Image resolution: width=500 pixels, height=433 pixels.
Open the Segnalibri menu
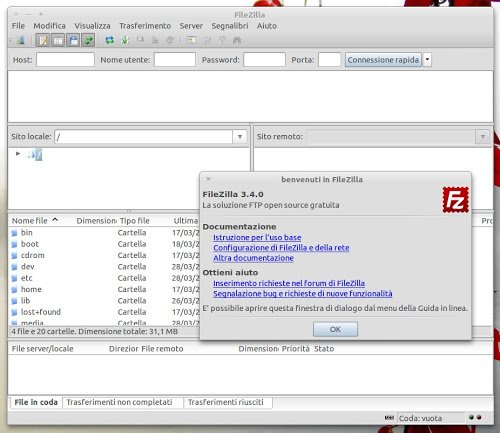pyautogui.click(x=230, y=26)
